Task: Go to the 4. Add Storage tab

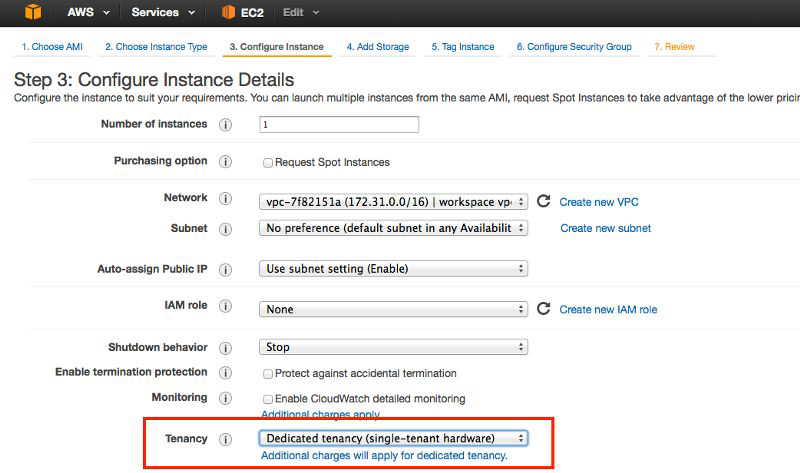Action: (x=377, y=47)
